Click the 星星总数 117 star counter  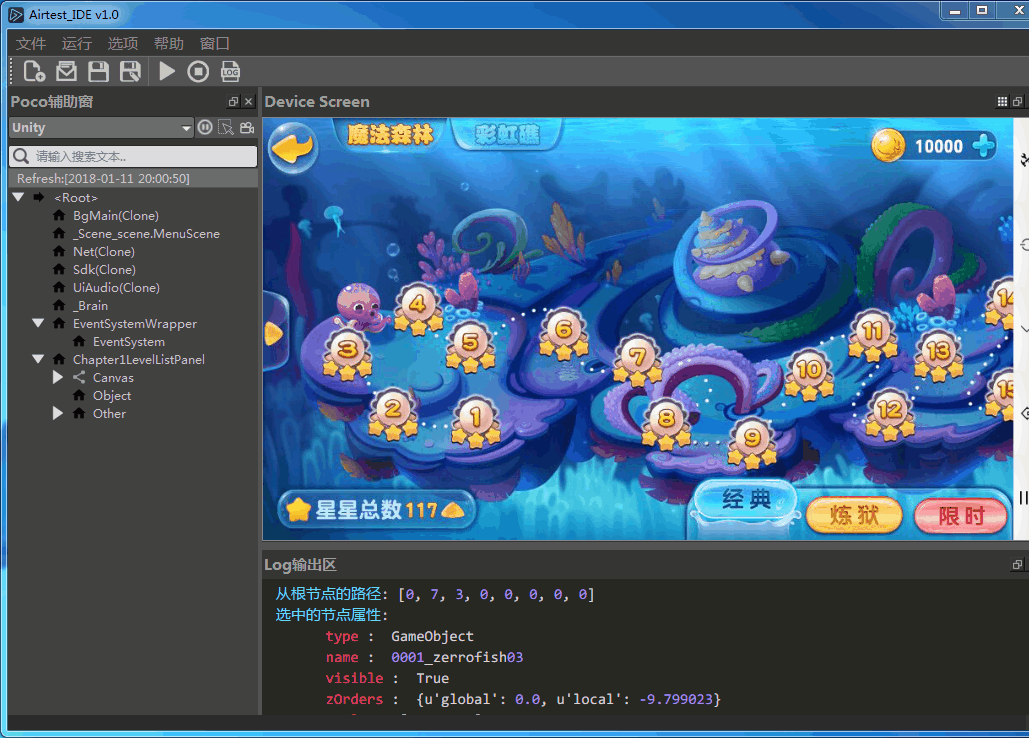[376, 509]
